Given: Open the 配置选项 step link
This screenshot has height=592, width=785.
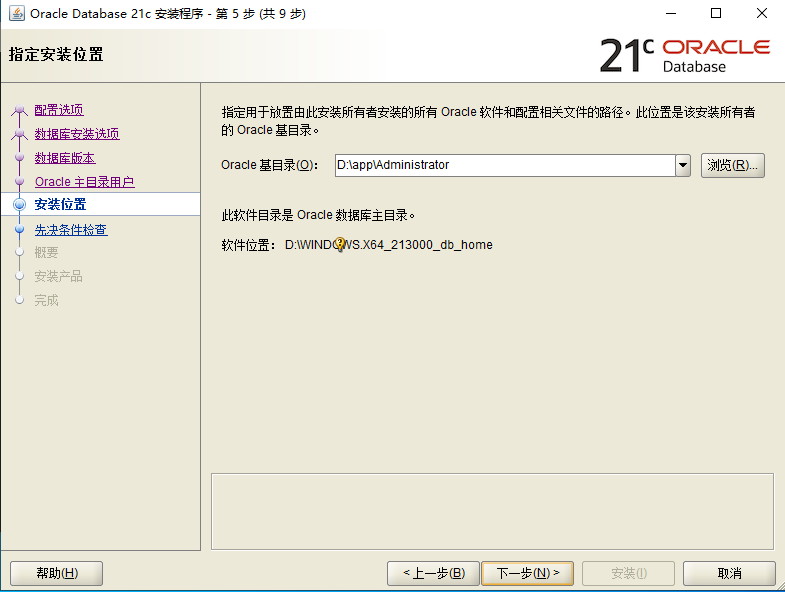Looking at the screenshot, I should click(59, 110).
